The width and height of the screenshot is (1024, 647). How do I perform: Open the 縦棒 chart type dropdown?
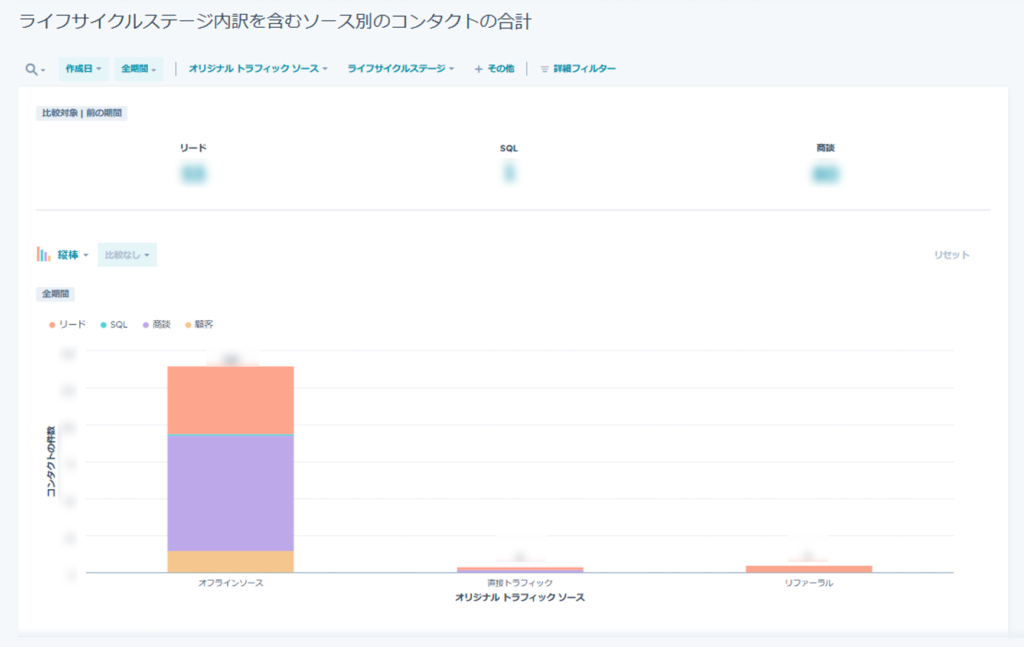tap(72, 255)
